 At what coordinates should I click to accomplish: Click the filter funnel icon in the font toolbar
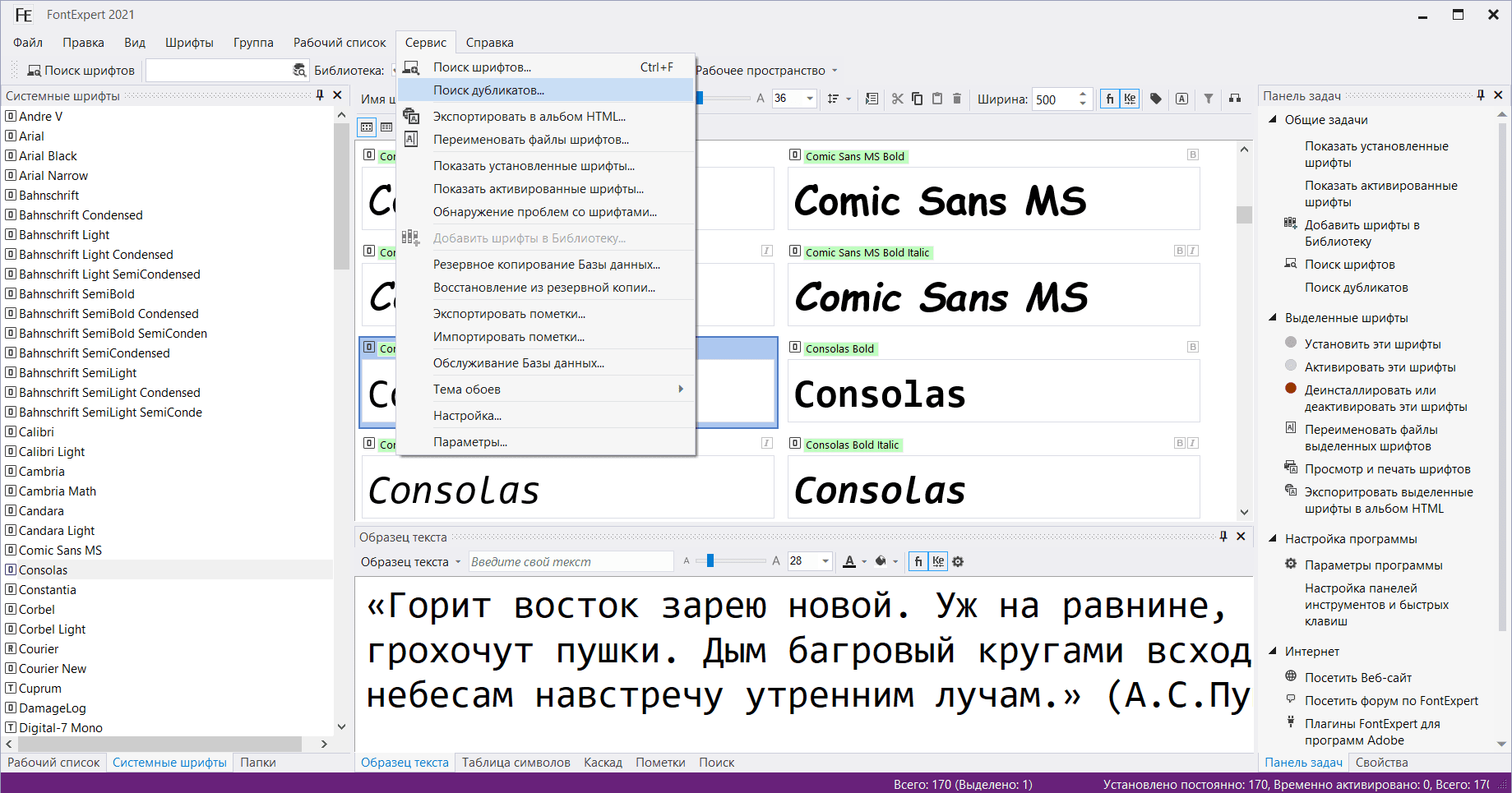pos(1208,99)
